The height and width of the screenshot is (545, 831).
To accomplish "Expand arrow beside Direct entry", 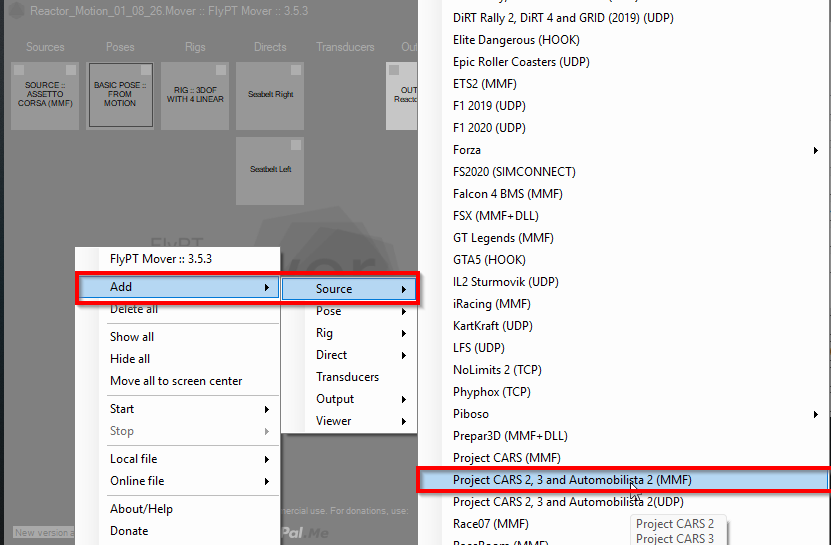I will point(404,356).
